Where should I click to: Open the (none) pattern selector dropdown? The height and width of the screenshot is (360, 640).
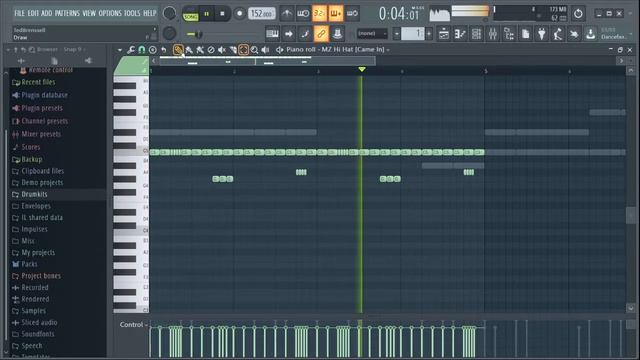(372, 33)
